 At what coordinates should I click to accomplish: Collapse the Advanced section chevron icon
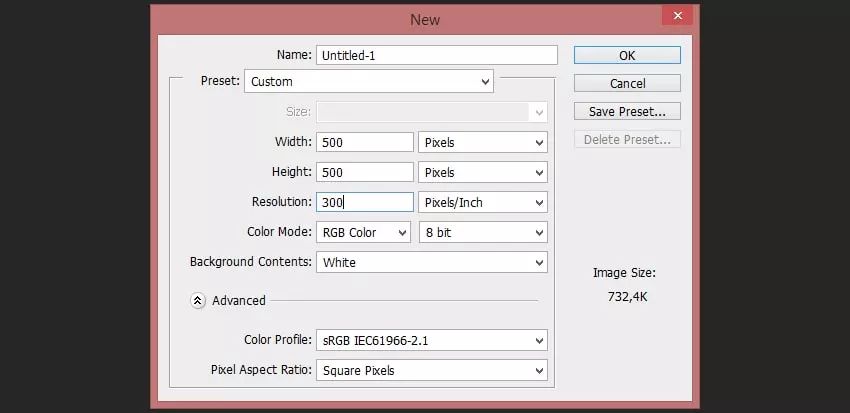coord(198,300)
